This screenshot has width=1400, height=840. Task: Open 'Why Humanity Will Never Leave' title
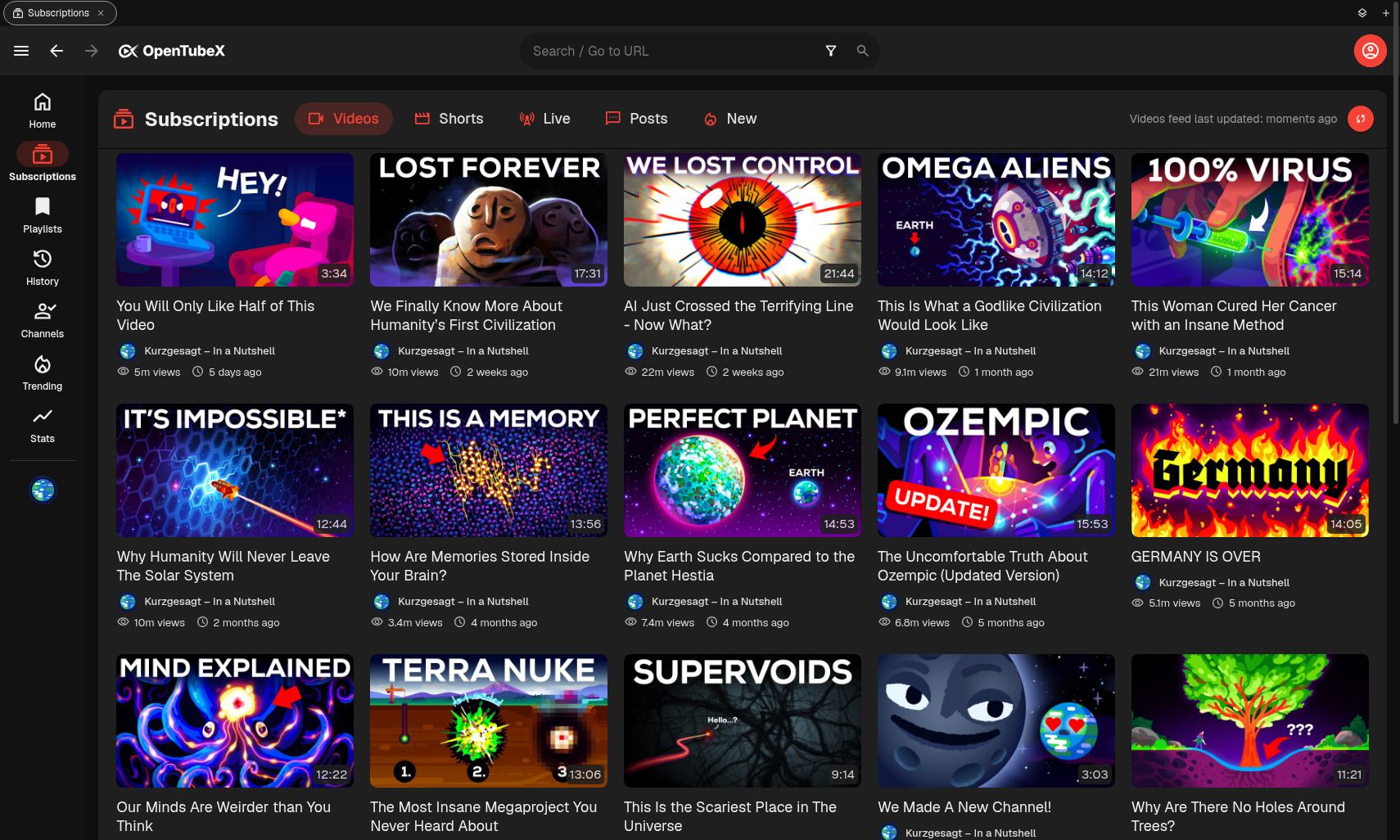point(223,566)
